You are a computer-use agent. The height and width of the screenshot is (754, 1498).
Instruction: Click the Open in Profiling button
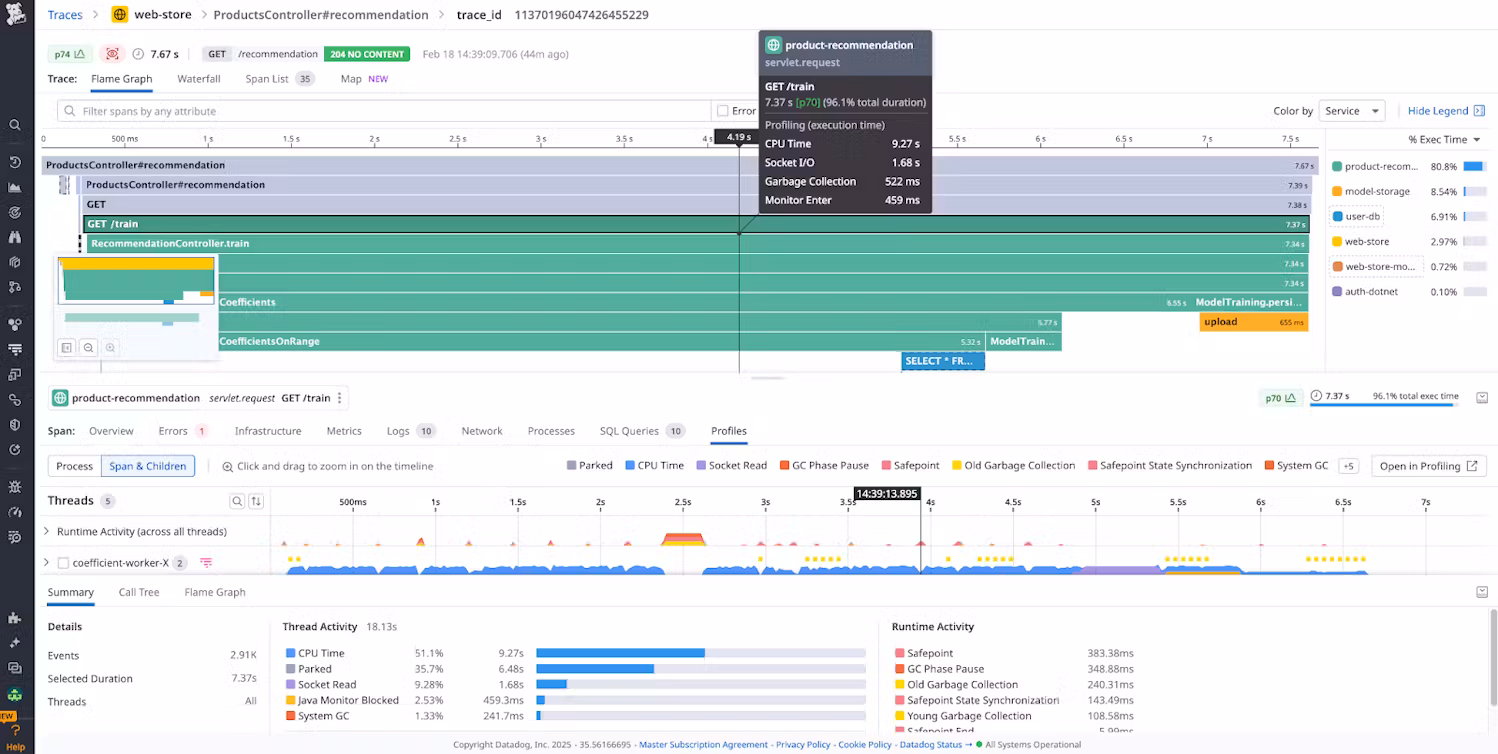coord(1427,466)
